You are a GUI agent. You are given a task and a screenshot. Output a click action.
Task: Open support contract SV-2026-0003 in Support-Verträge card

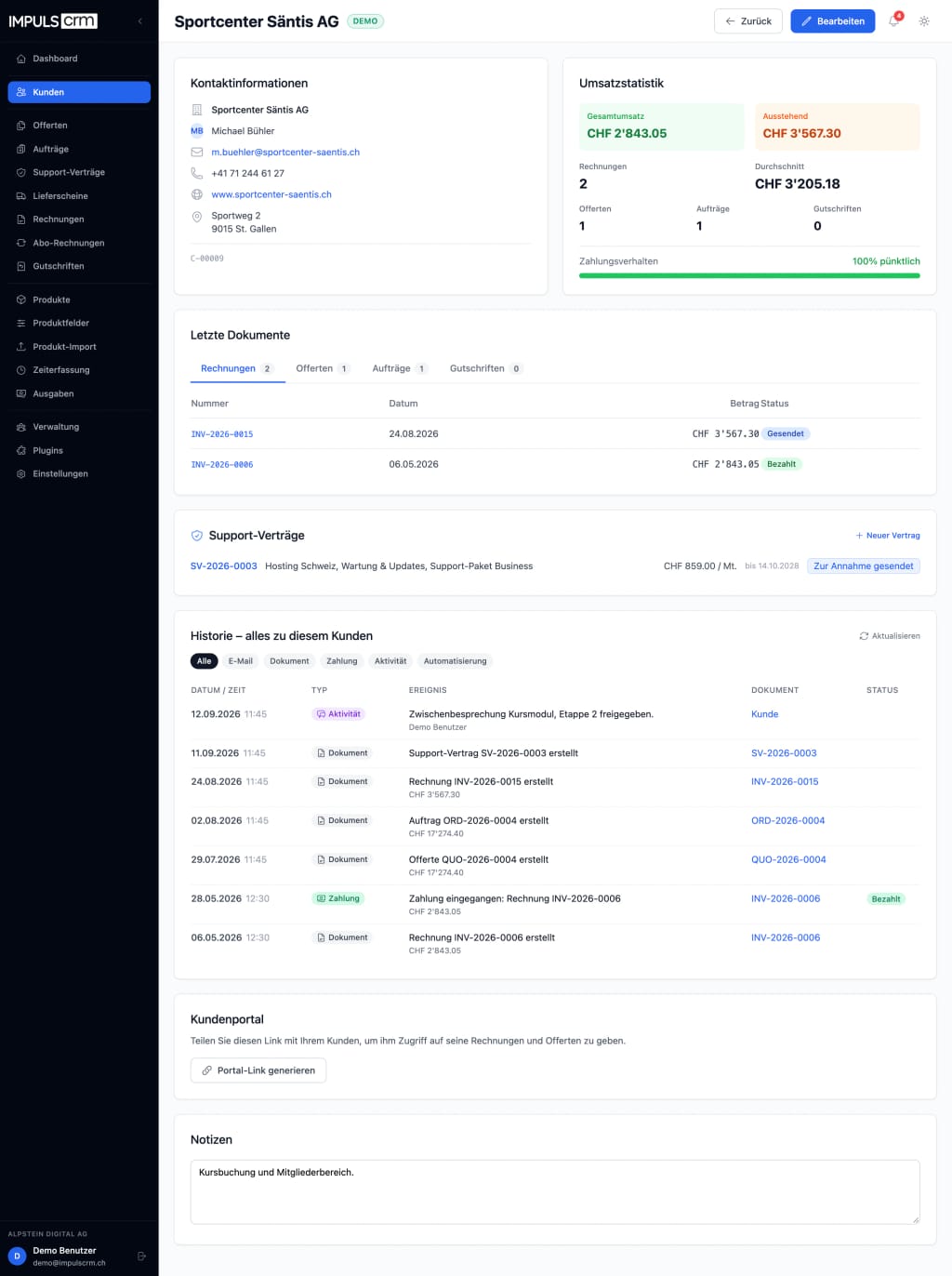point(224,566)
